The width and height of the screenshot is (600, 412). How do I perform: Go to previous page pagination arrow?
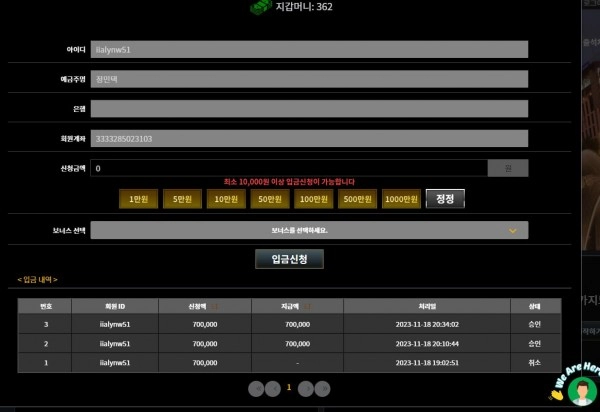(273, 389)
